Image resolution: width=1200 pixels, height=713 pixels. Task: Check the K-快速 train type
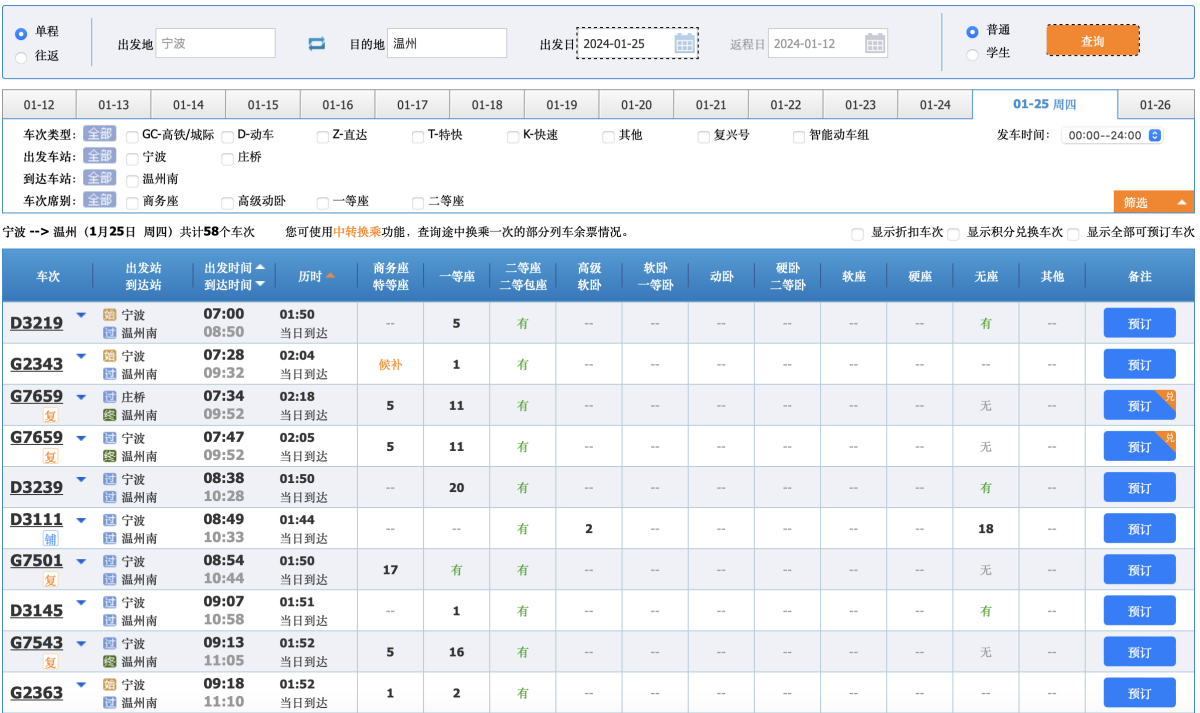point(514,136)
